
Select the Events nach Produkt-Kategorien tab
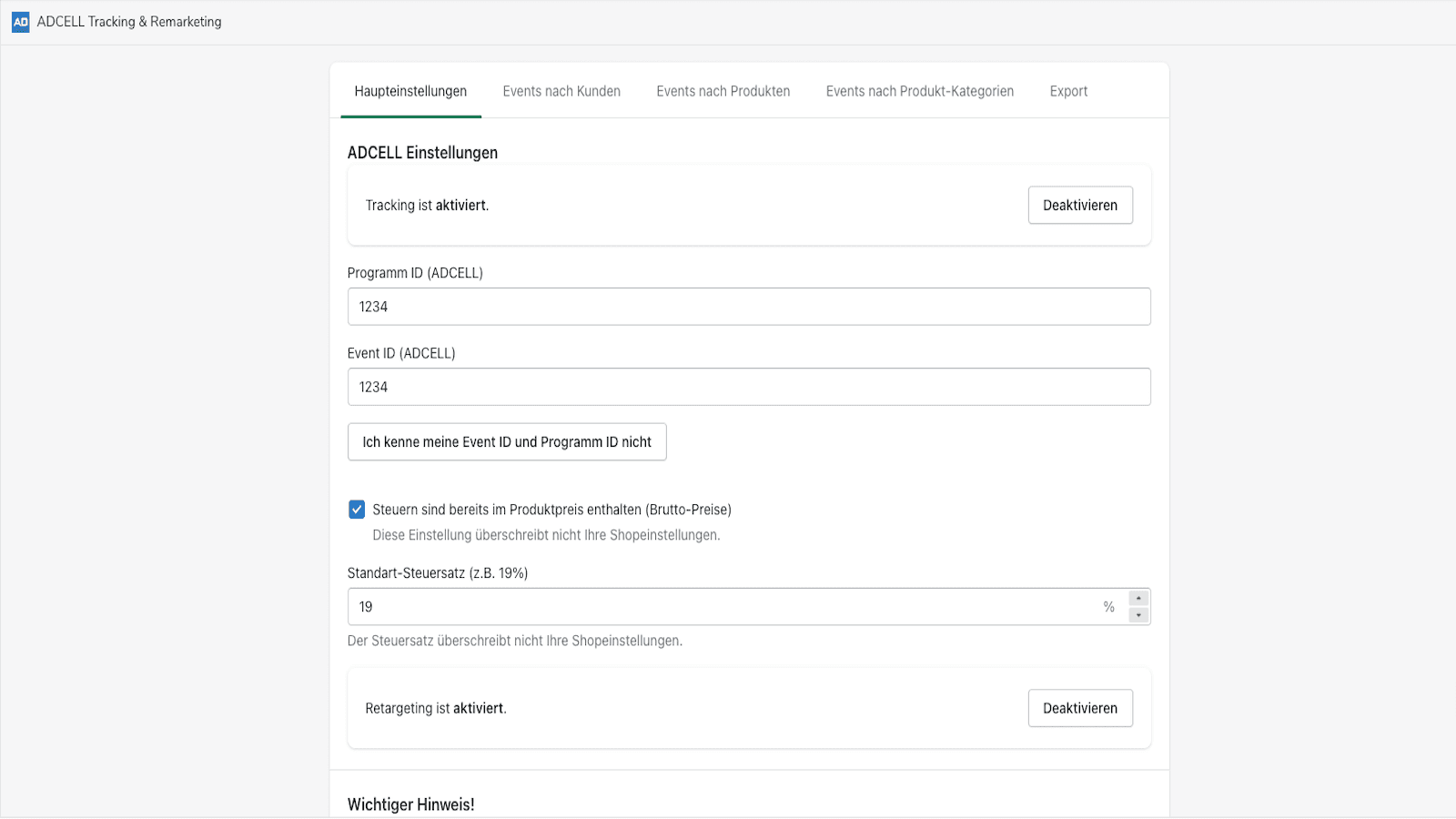(x=919, y=91)
